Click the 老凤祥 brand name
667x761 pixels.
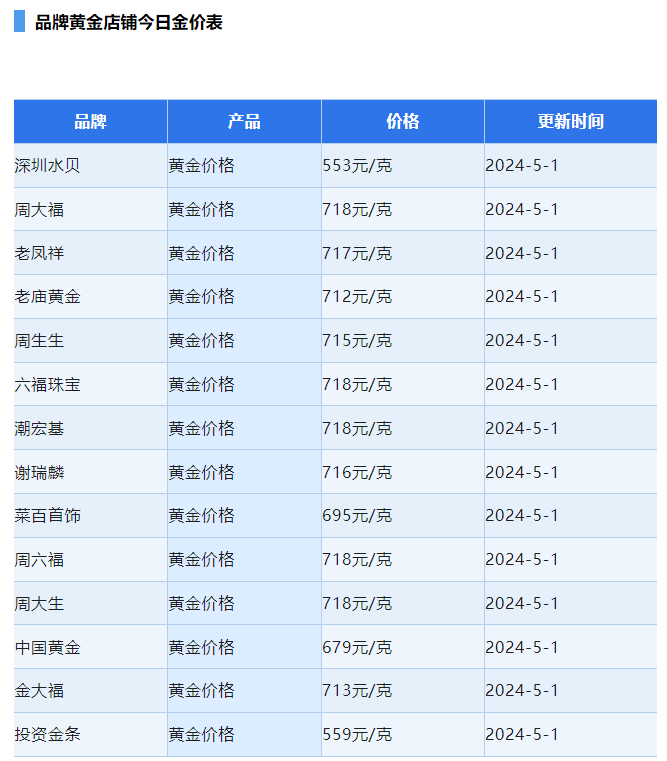[39, 253]
